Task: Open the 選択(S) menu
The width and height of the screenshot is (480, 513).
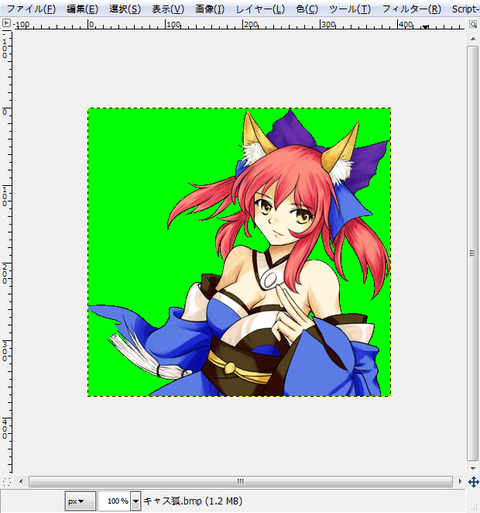Action: (x=125, y=9)
